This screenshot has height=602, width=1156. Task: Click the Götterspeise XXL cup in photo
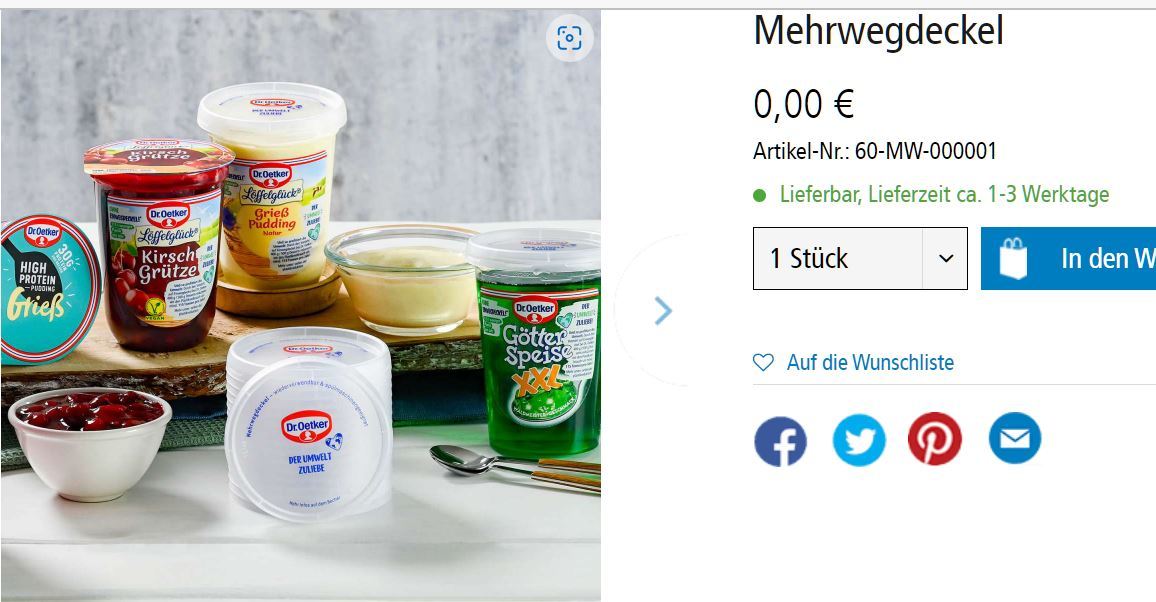(536, 343)
